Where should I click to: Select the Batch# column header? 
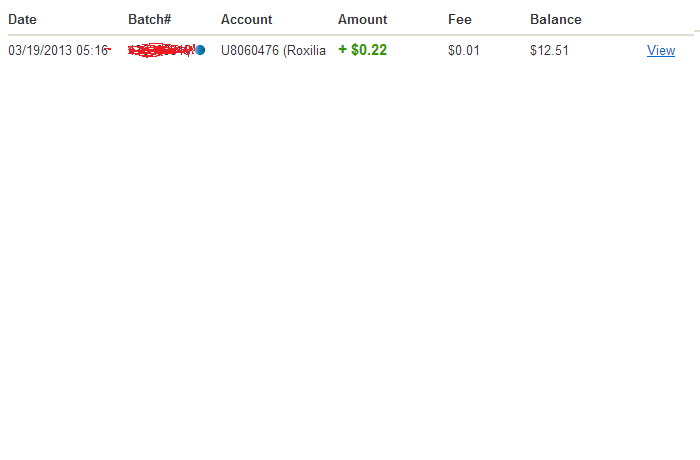[x=150, y=19]
